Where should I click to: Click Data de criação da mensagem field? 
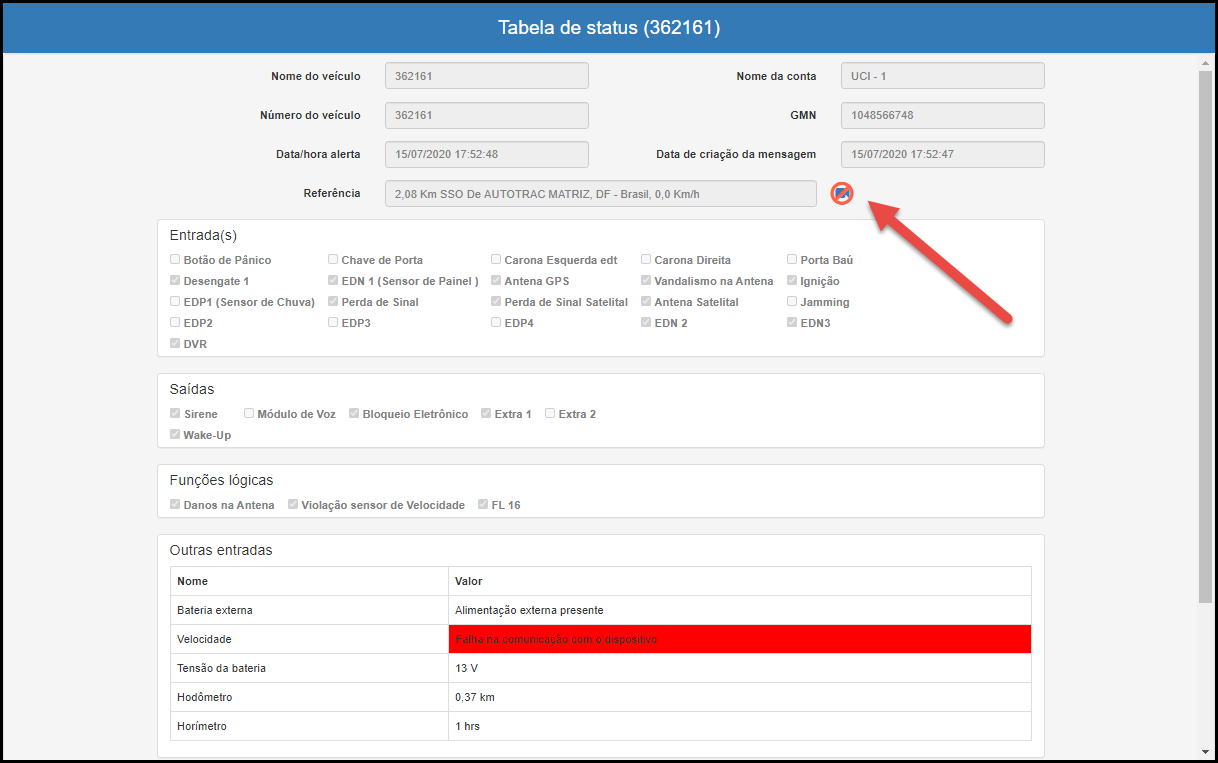pos(943,154)
